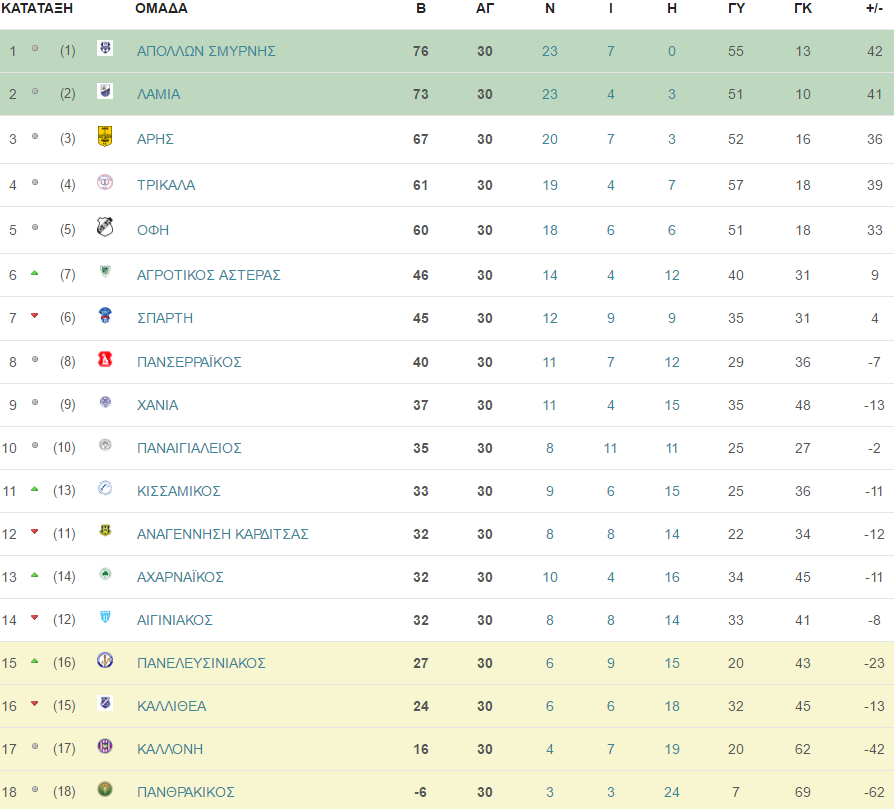This screenshot has height=809, width=894.
Task: Open the ΠΑΝΕΛΕΥΣΙΝΙΑΚΟΣ team link
Action: pos(201,663)
